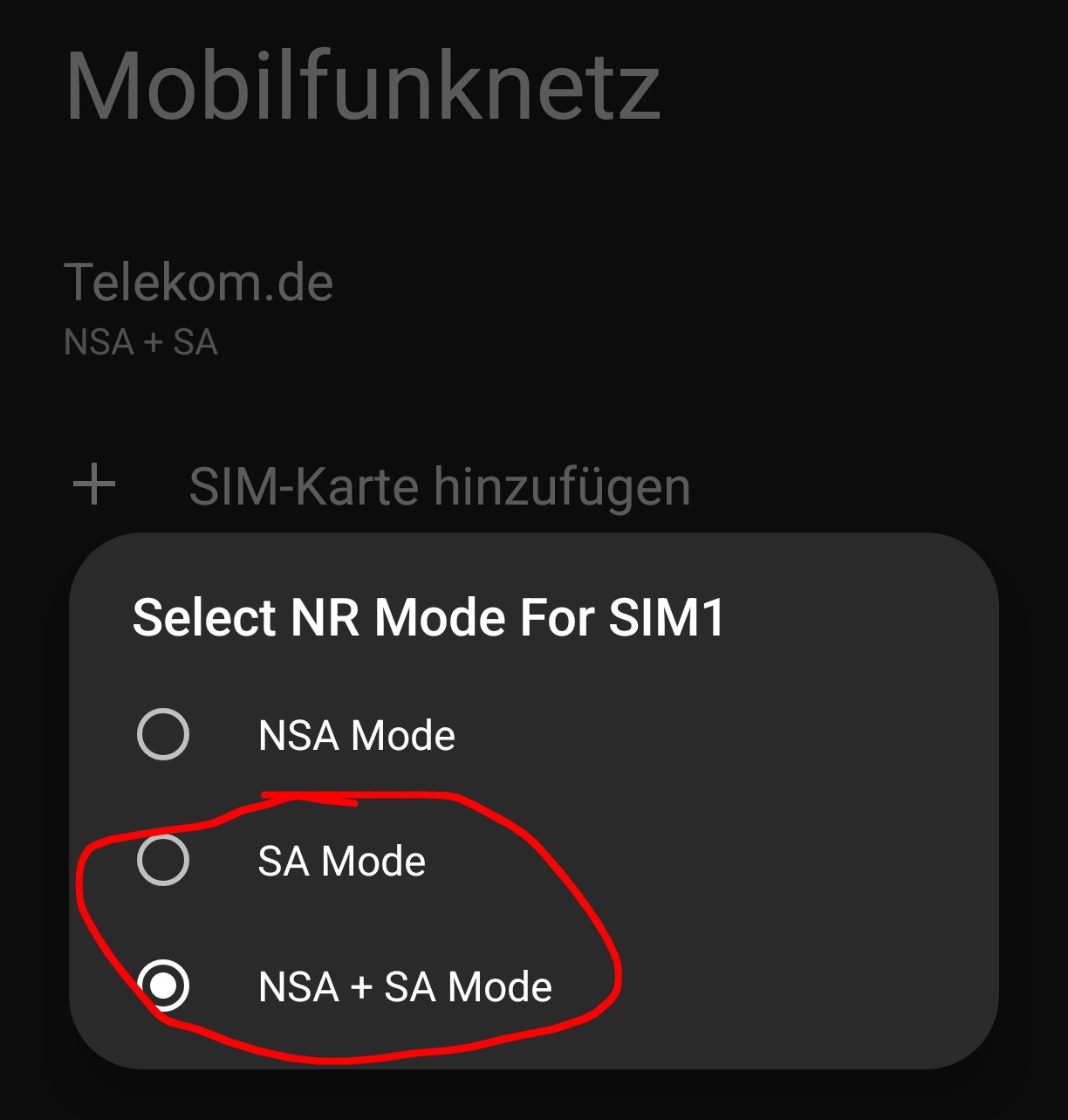Open the Telekom.de SIM entry

199,306
